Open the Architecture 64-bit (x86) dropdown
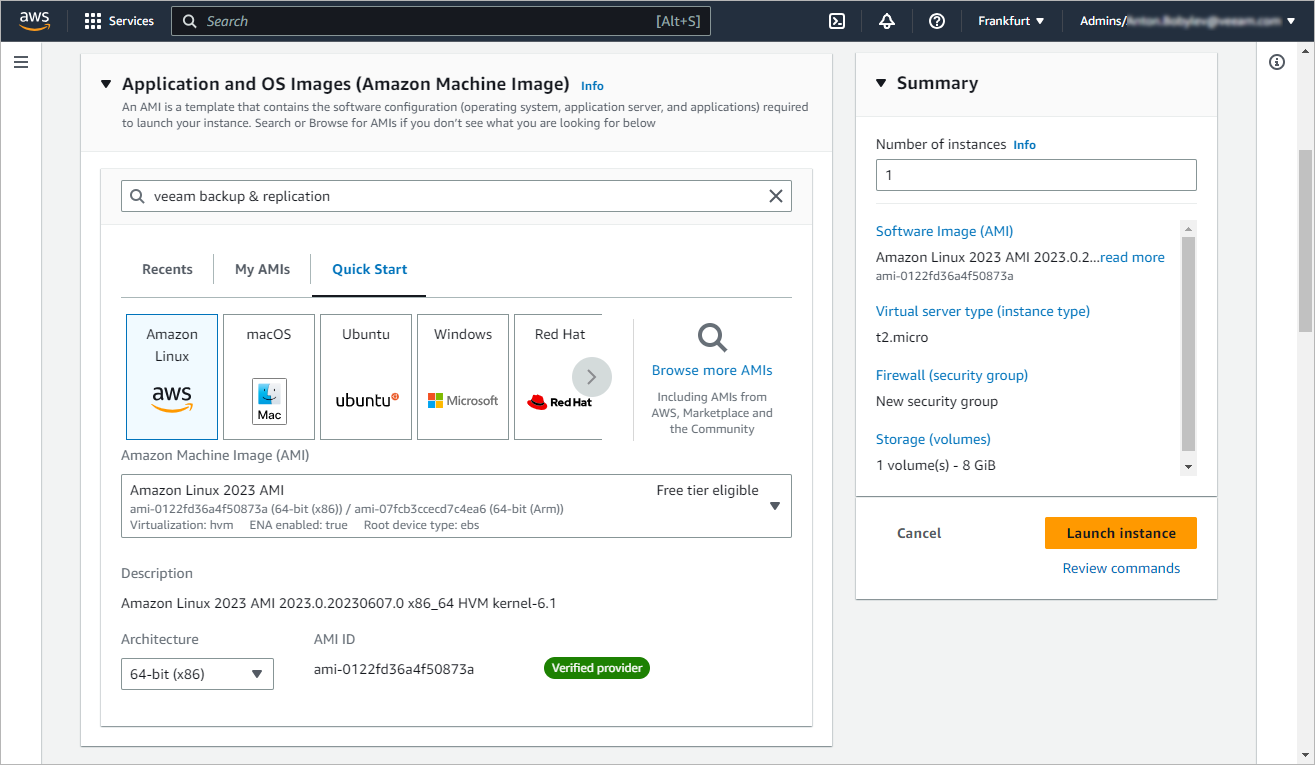Image resolution: width=1315 pixels, height=765 pixels. pyautogui.click(x=197, y=674)
